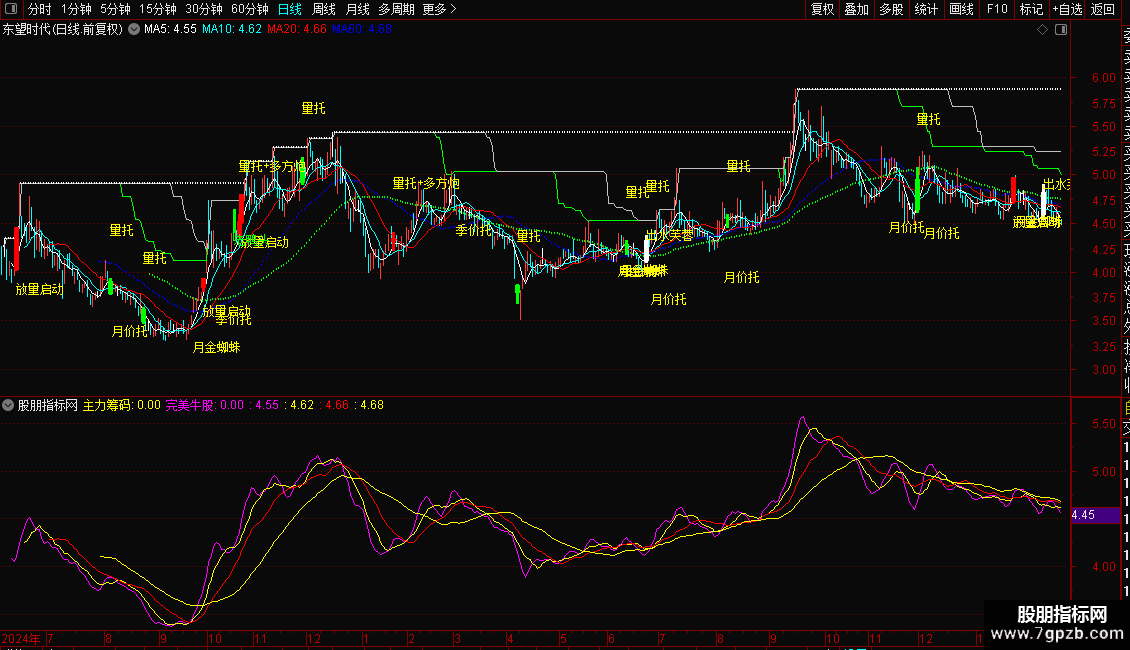Select the 1分钟 period tab
Screen dimensions: 1130x650
pos(76,9)
